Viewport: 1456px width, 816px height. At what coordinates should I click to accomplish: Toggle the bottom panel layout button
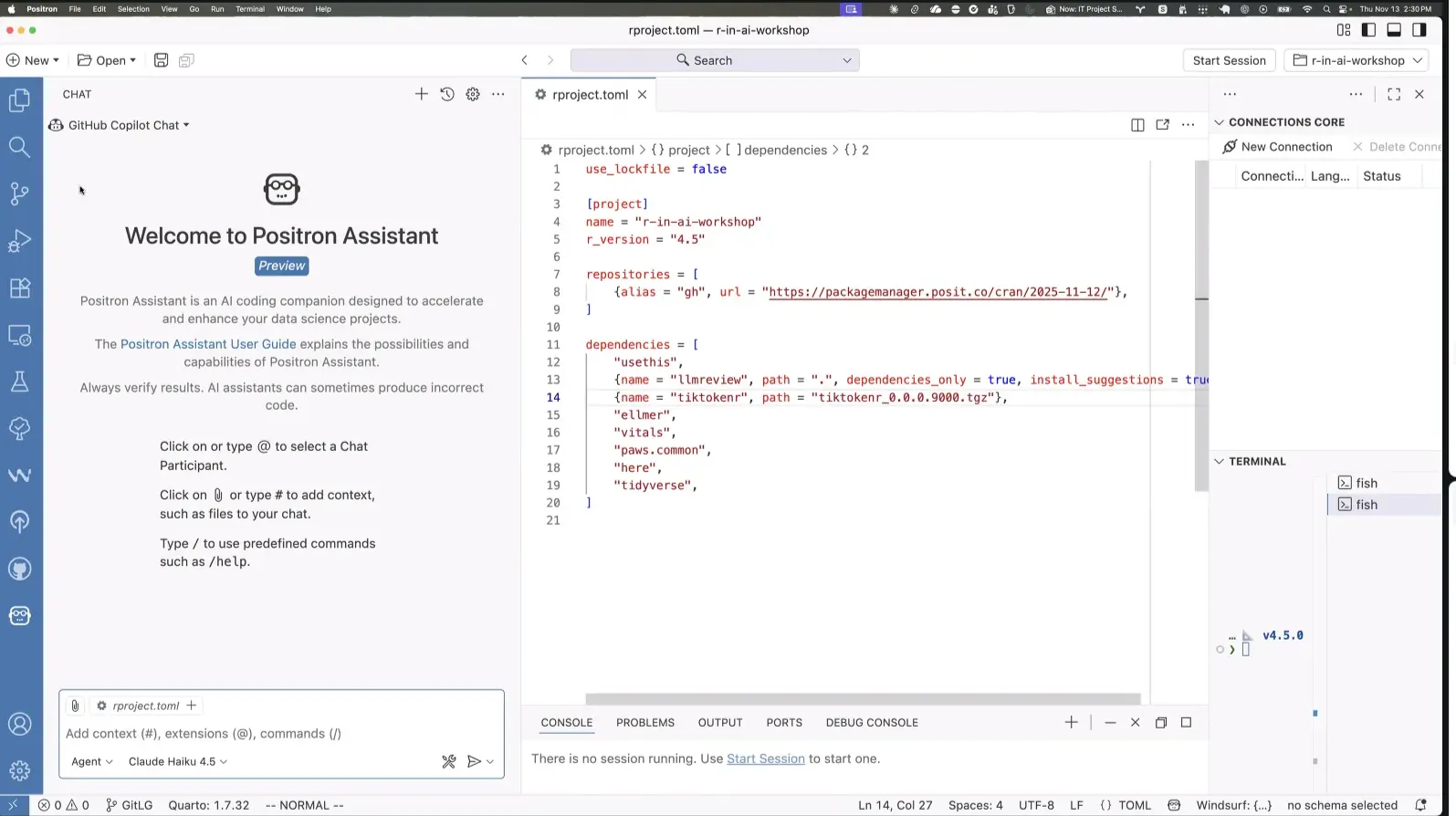(x=1394, y=30)
